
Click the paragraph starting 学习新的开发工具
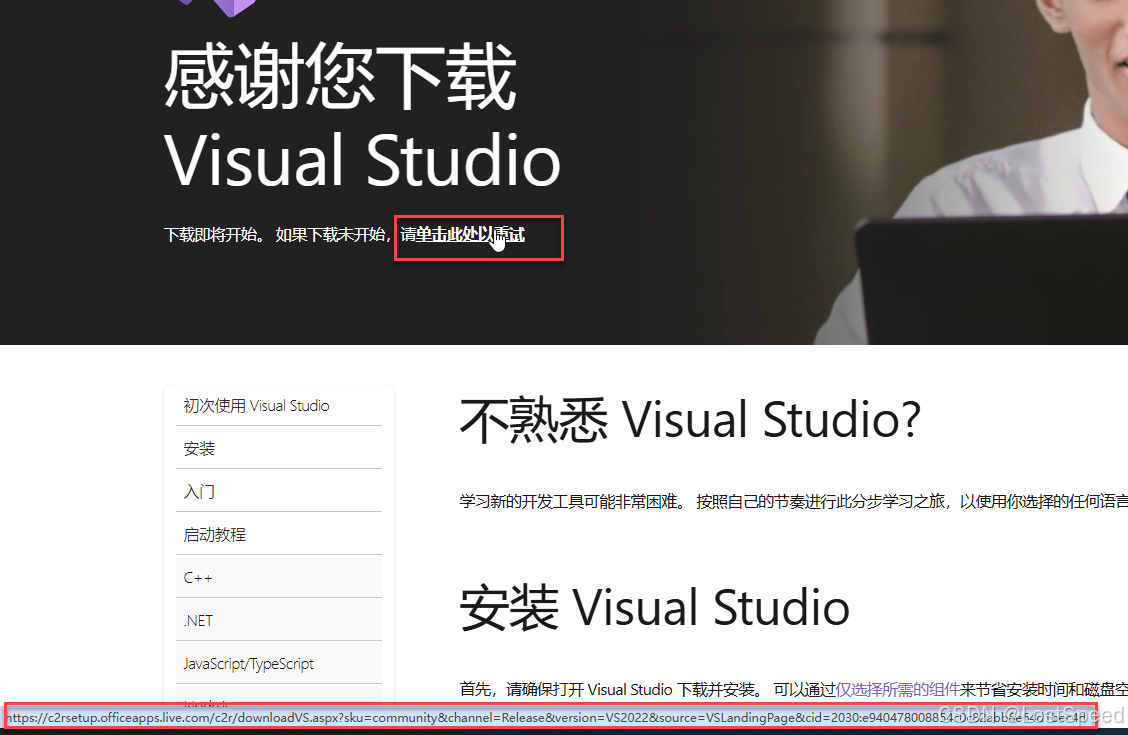(x=793, y=501)
